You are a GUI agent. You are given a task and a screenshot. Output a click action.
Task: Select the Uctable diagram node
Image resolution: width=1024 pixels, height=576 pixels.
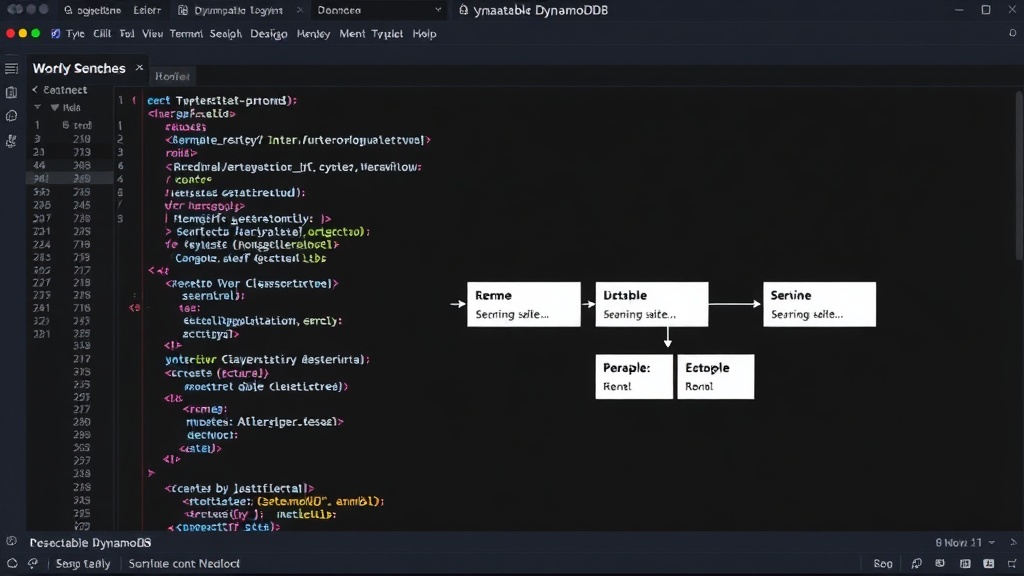tap(652, 304)
